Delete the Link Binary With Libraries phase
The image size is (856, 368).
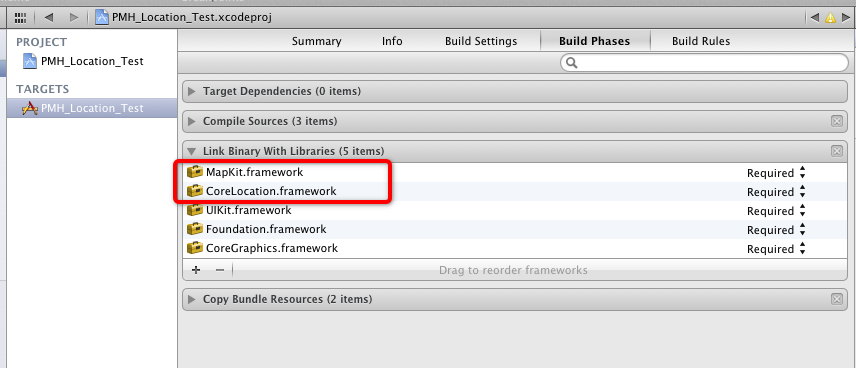836,151
